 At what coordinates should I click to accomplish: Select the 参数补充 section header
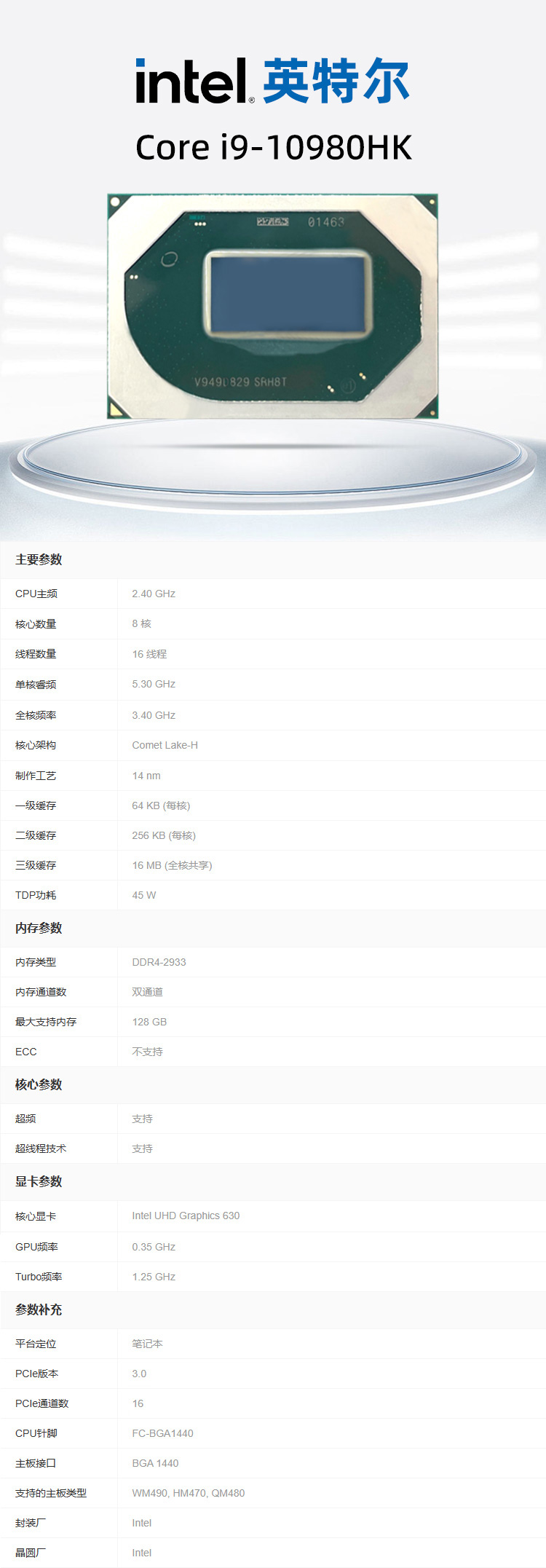pyautogui.click(x=39, y=1309)
